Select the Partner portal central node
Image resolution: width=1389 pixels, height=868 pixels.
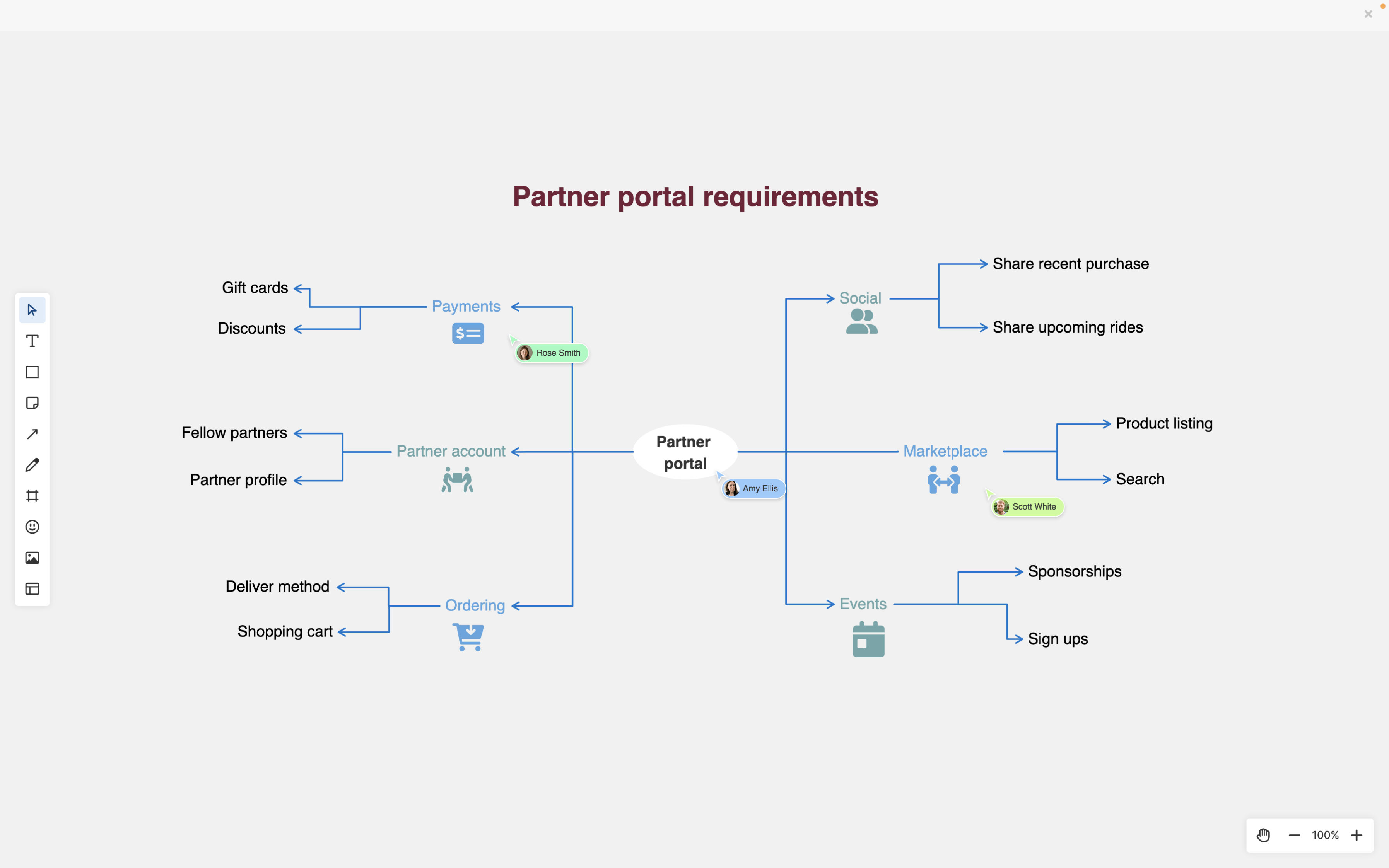[684, 452]
